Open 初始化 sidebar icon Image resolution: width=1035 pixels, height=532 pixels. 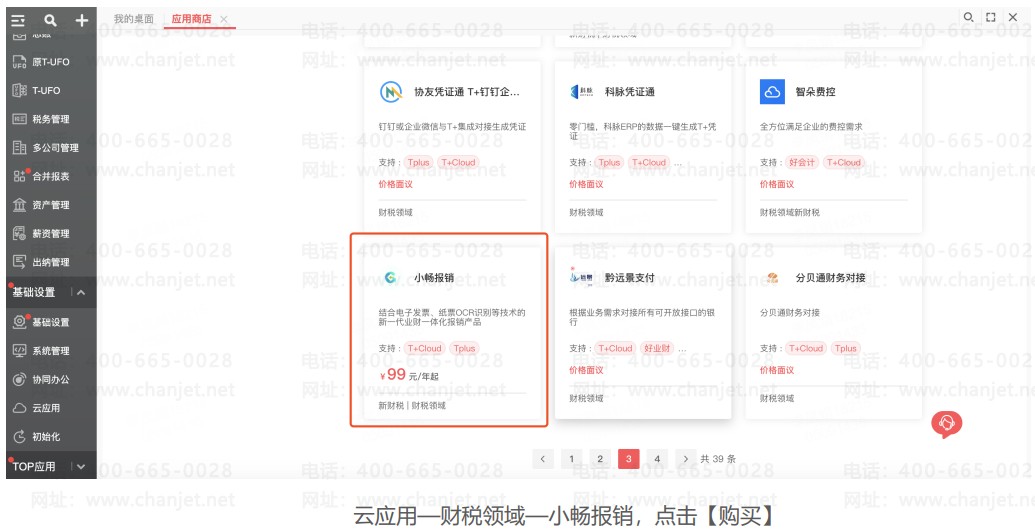coord(20,436)
